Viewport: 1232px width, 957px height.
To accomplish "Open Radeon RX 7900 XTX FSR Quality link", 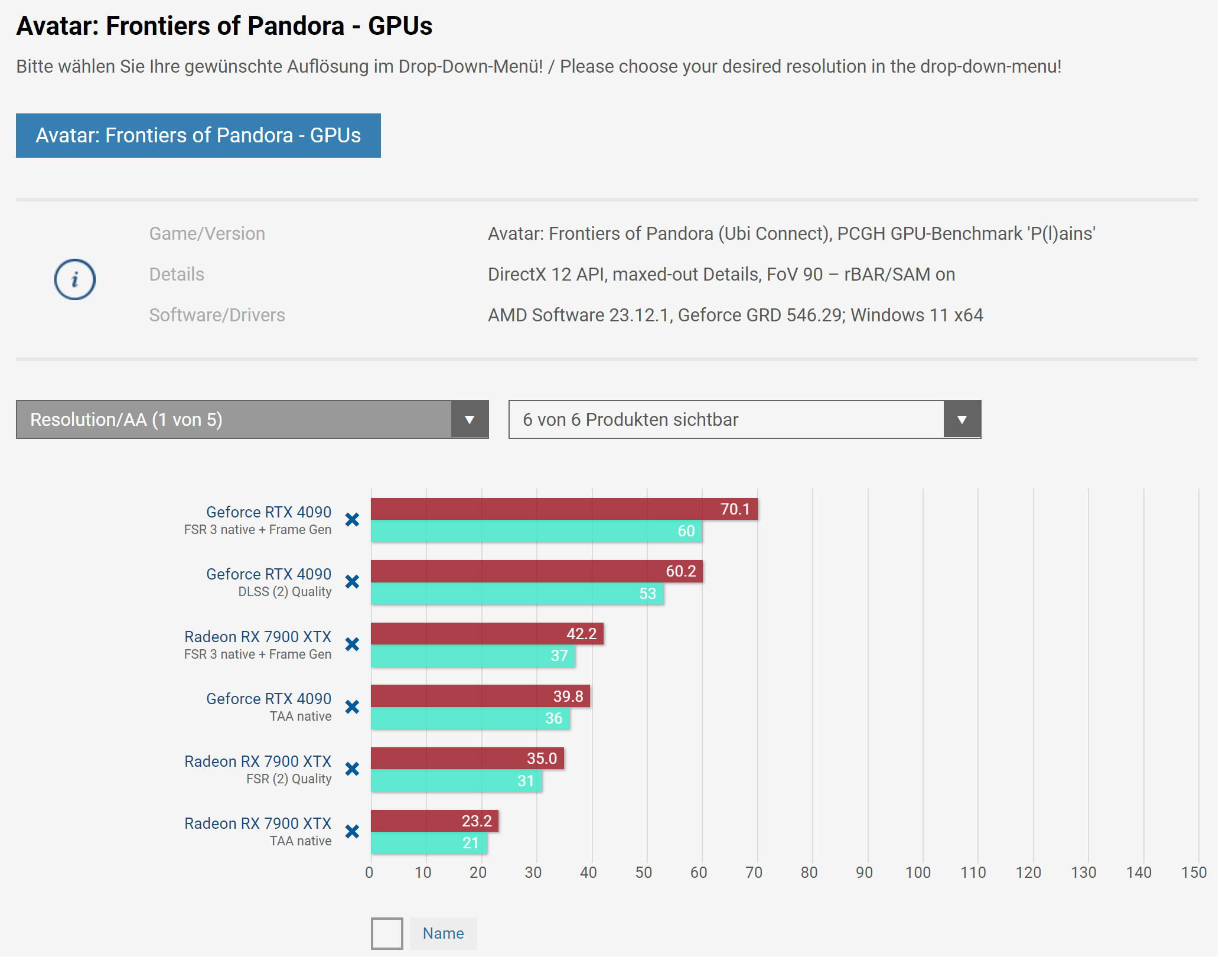I will pyautogui.click(x=258, y=761).
